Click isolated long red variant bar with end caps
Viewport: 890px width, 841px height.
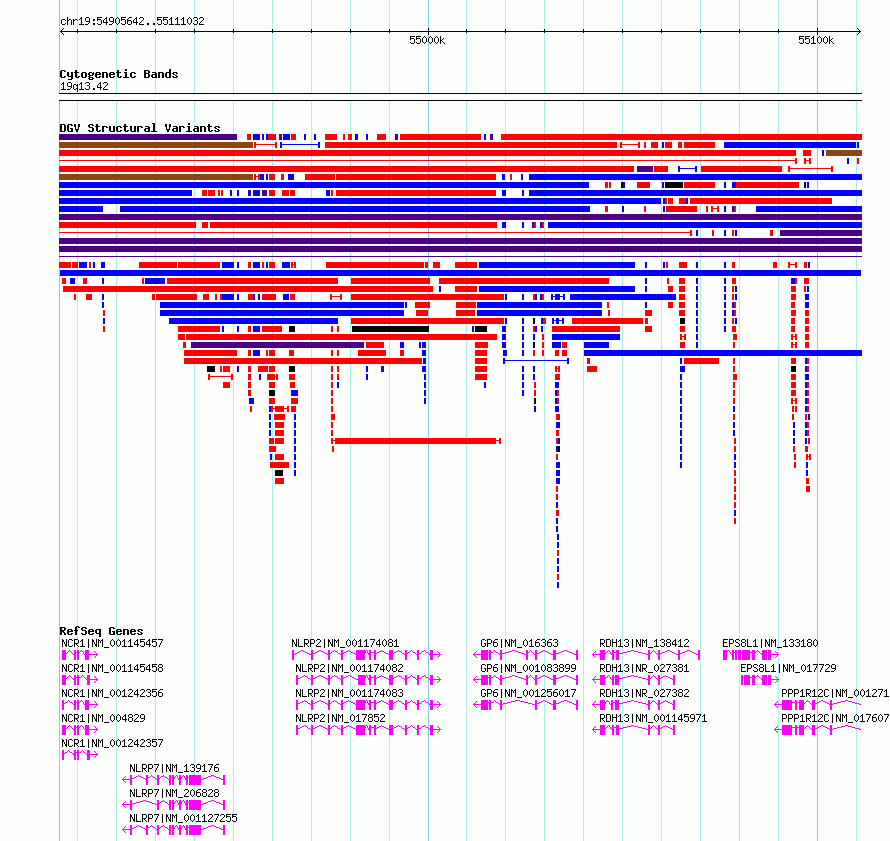[x=416, y=441]
